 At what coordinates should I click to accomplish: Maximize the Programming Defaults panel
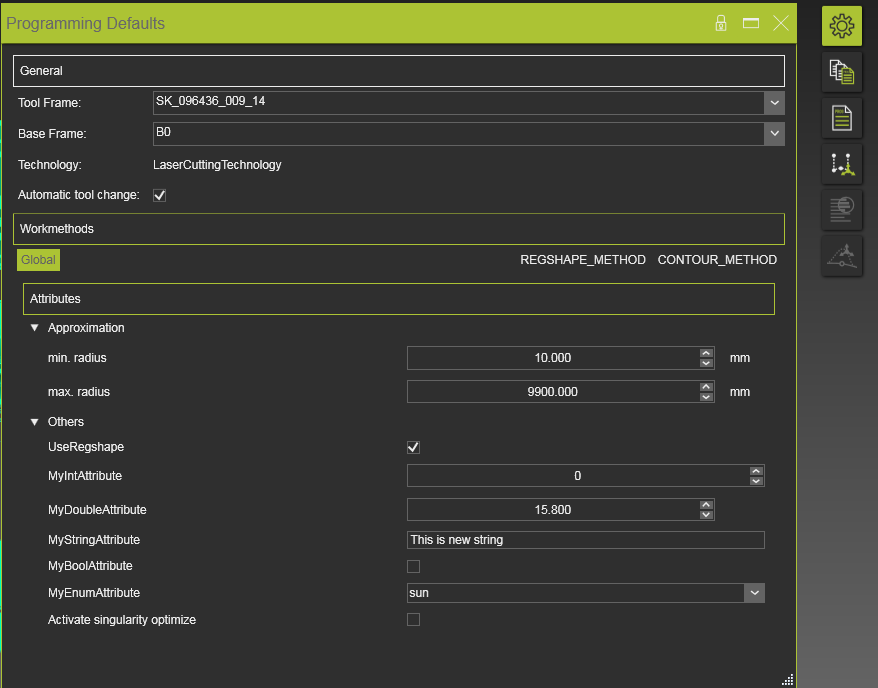tap(751, 23)
